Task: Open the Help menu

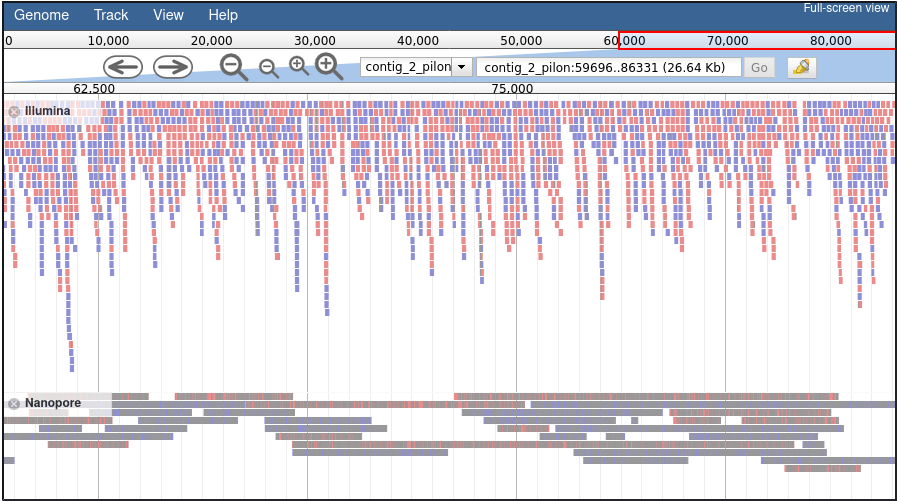Action: [x=223, y=15]
